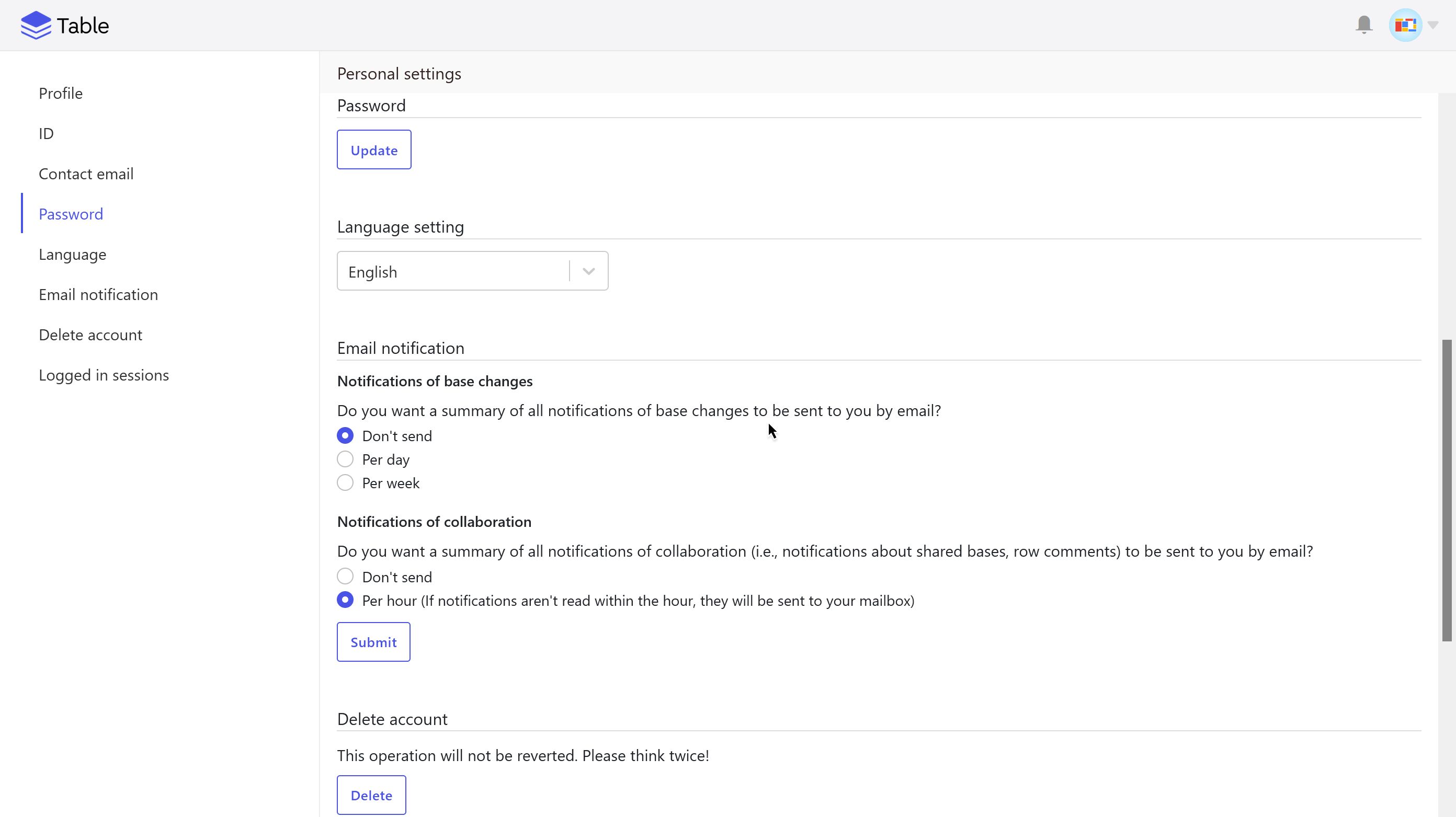Select Per week for base changes
Image resolution: width=1456 pixels, height=817 pixels.
coord(345,483)
